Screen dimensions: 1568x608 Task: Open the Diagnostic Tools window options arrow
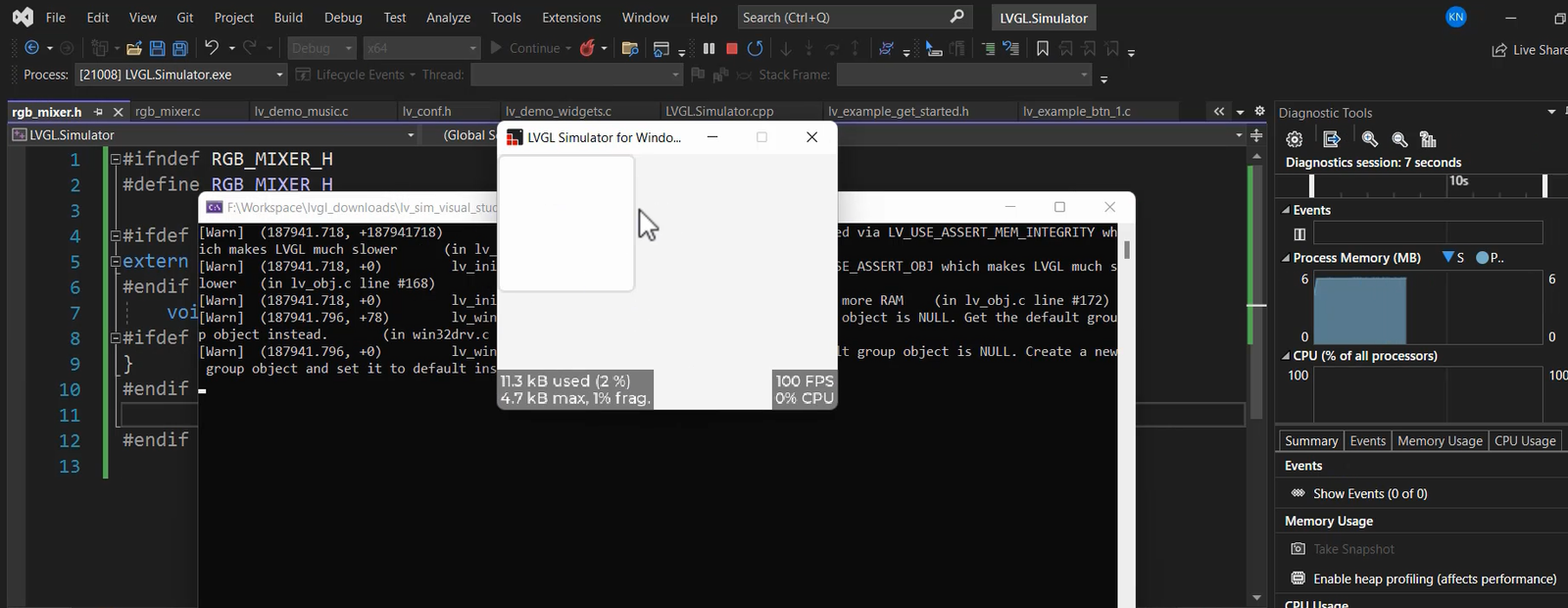coord(1551,112)
